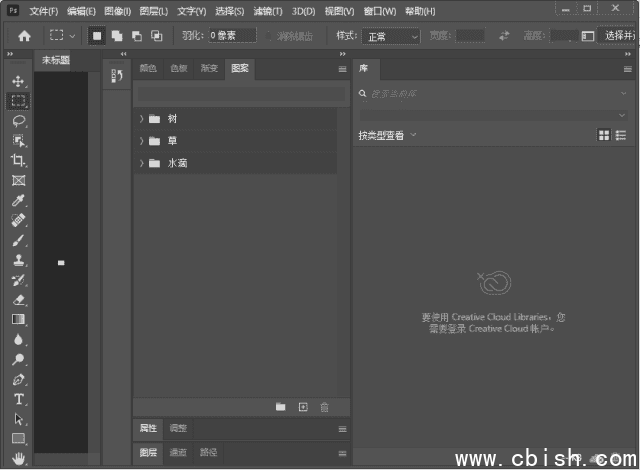Image resolution: width=640 pixels, height=470 pixels.
Task: Choose Subtract from selection mode
Action: pos(137,36)
